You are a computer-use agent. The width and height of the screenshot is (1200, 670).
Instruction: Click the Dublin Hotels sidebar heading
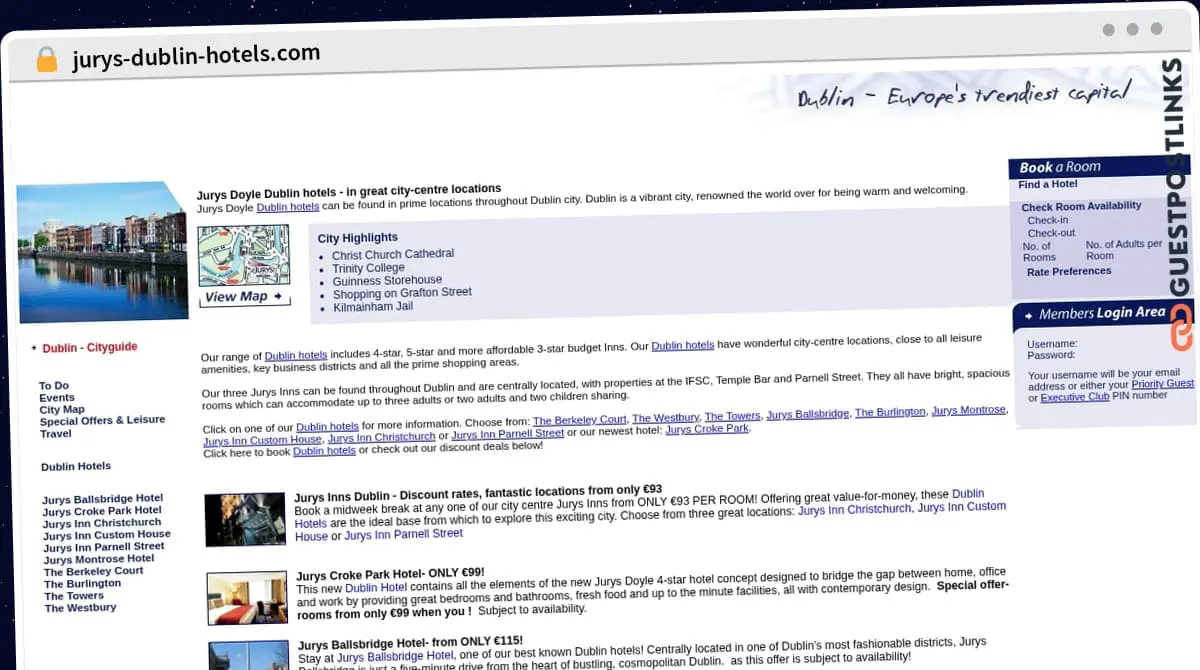[76, 466]
